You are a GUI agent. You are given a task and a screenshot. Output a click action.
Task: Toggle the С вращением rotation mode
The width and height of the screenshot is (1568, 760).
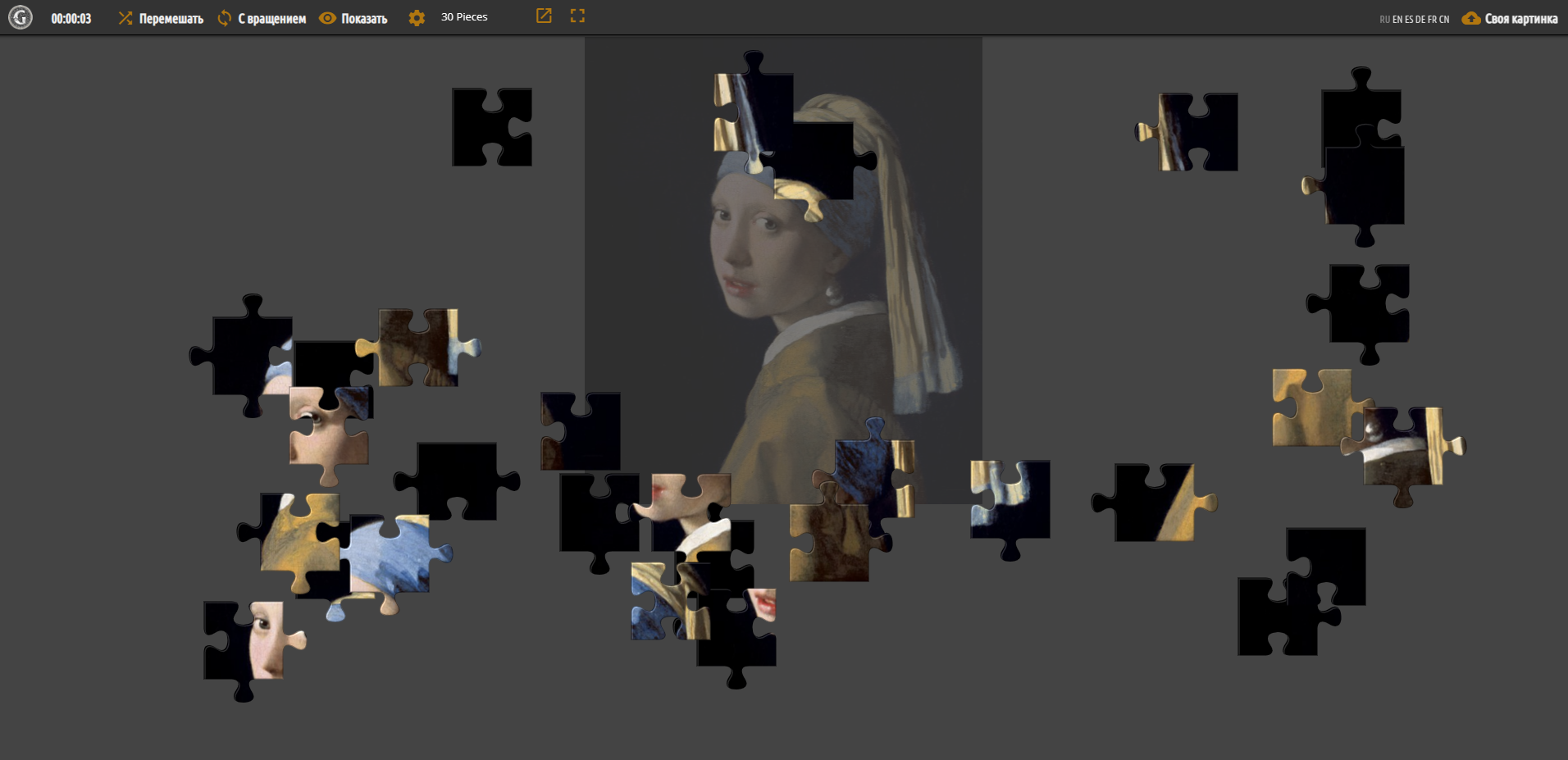[262, 18]
